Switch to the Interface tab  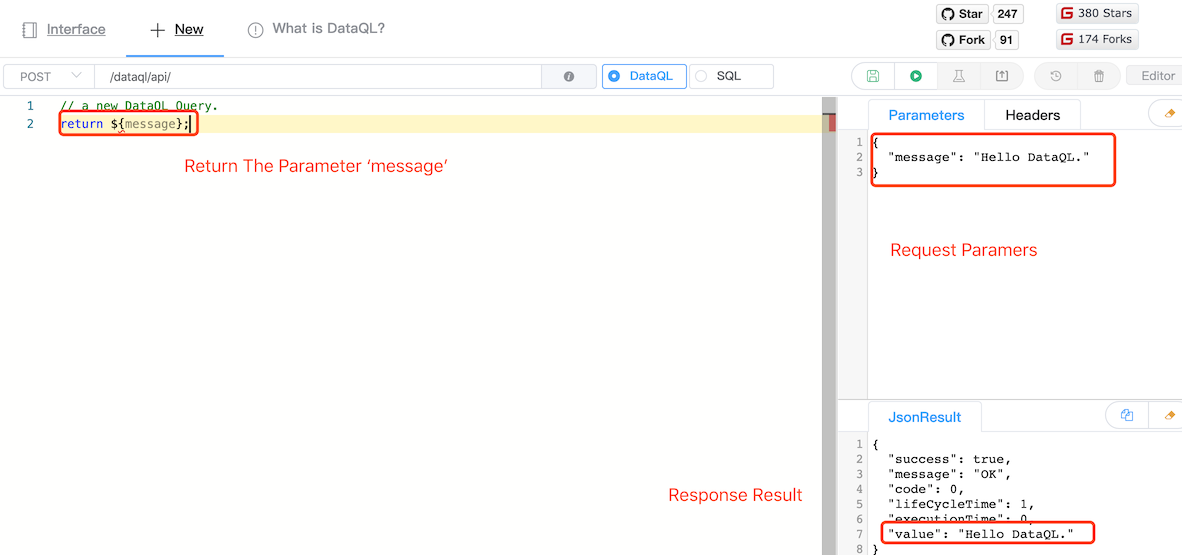(64, 29)
